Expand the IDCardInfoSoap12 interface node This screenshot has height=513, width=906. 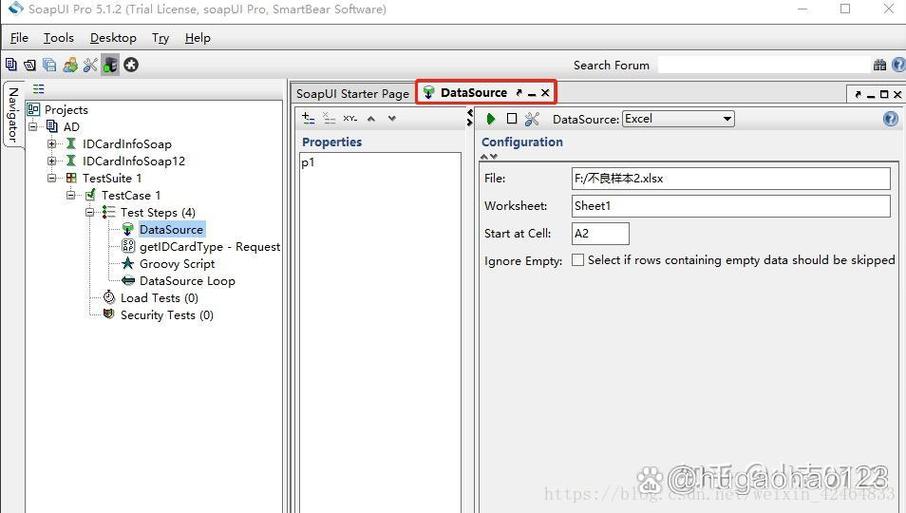tap(52, 161)
